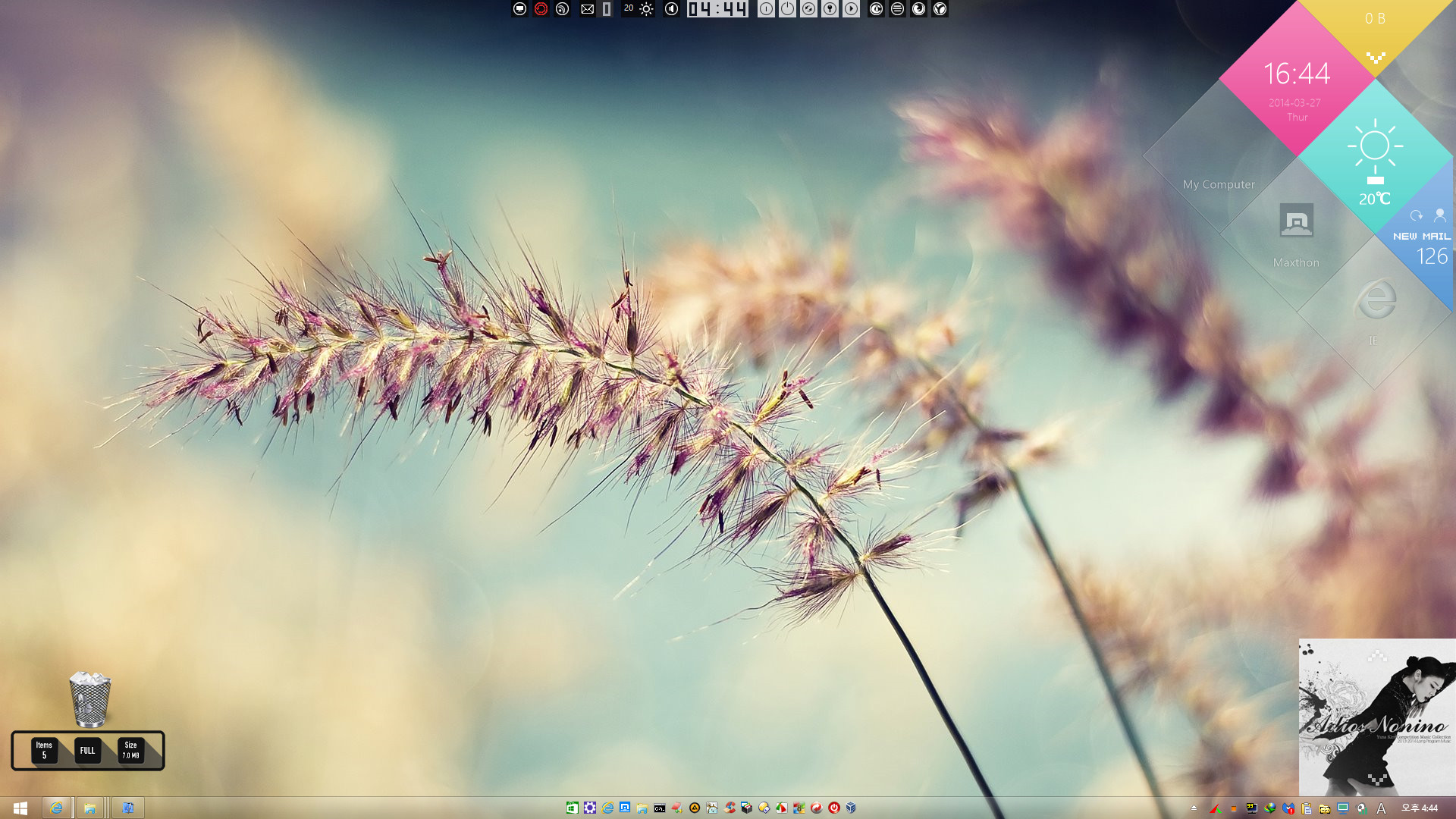Screen dimensions: 1456x819
Task: Click the hamburger lines circle icon in top bar
Action: point(897,9)
